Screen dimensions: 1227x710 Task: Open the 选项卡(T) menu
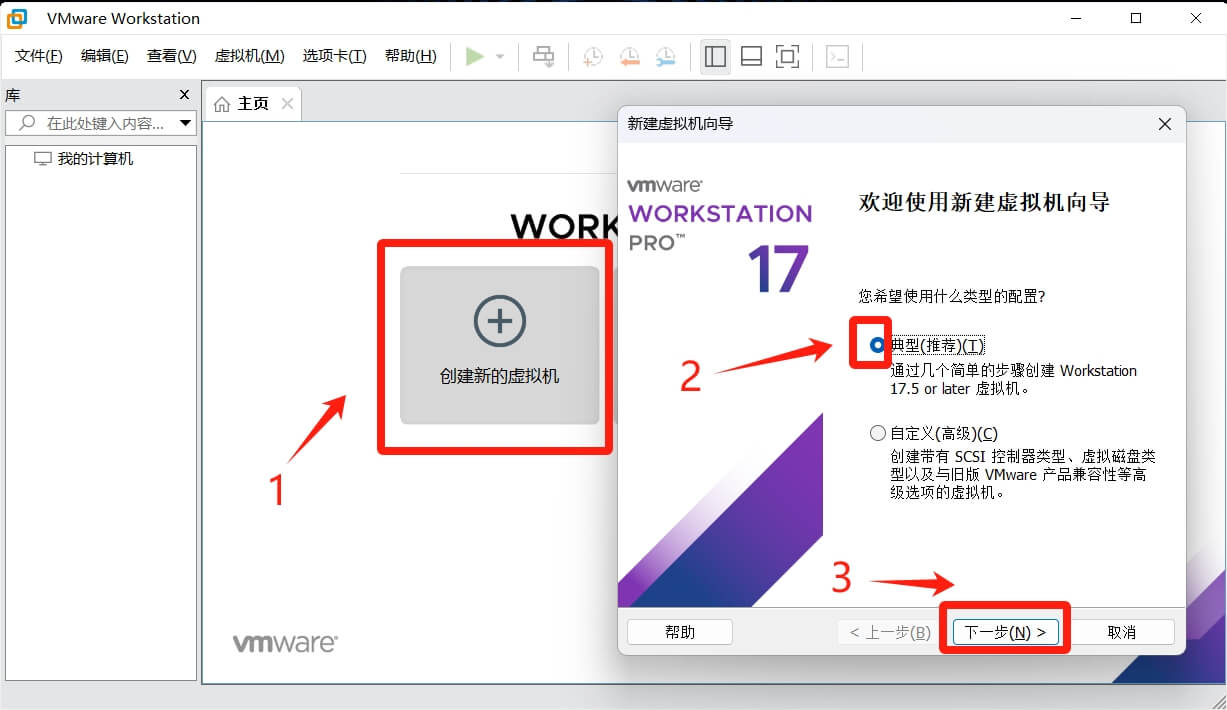335,57
